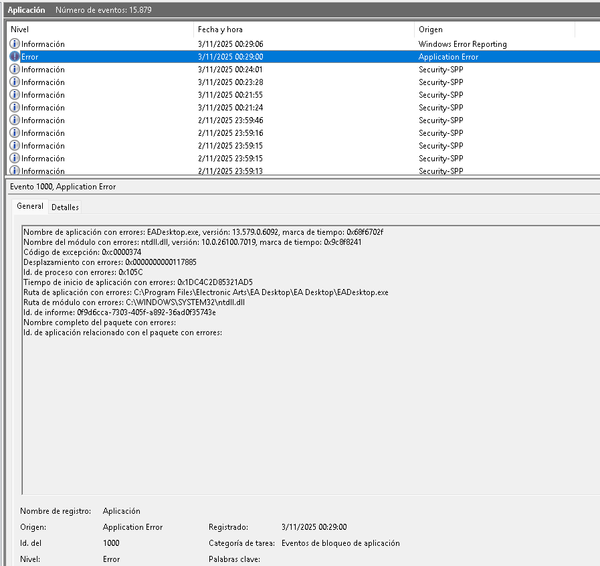Click the info icon on the 00:29:06 event
Screen dimensions: 600x566
click(14, 44)
